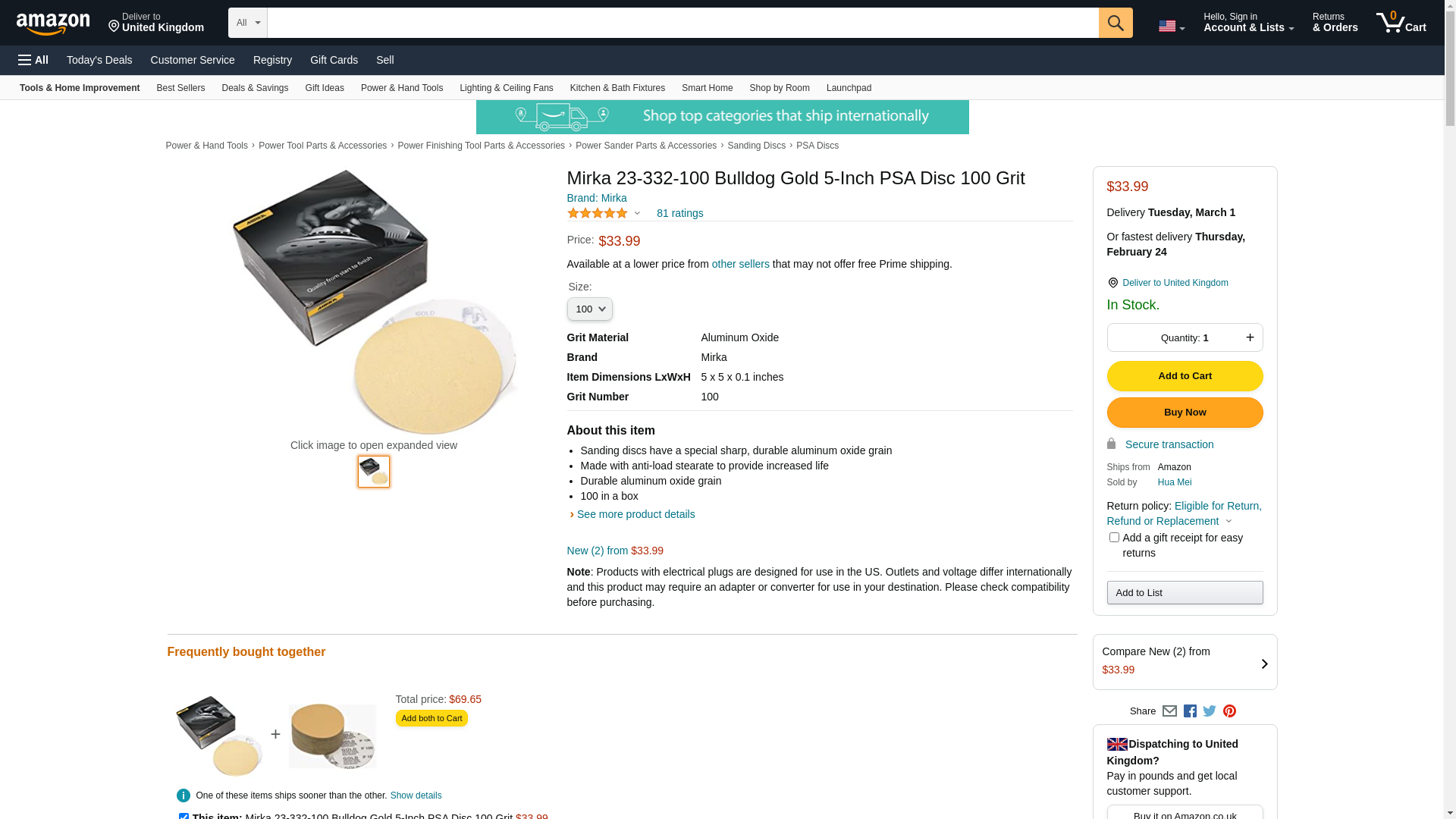
Task: Increase quantity with plus button
Action: click(1250, 337)
